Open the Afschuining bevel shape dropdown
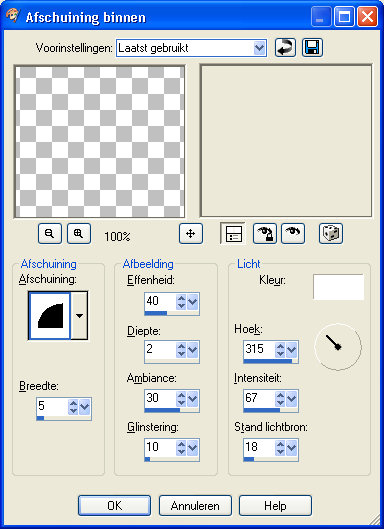Screen dimensions: 384x529 (80, 316)
